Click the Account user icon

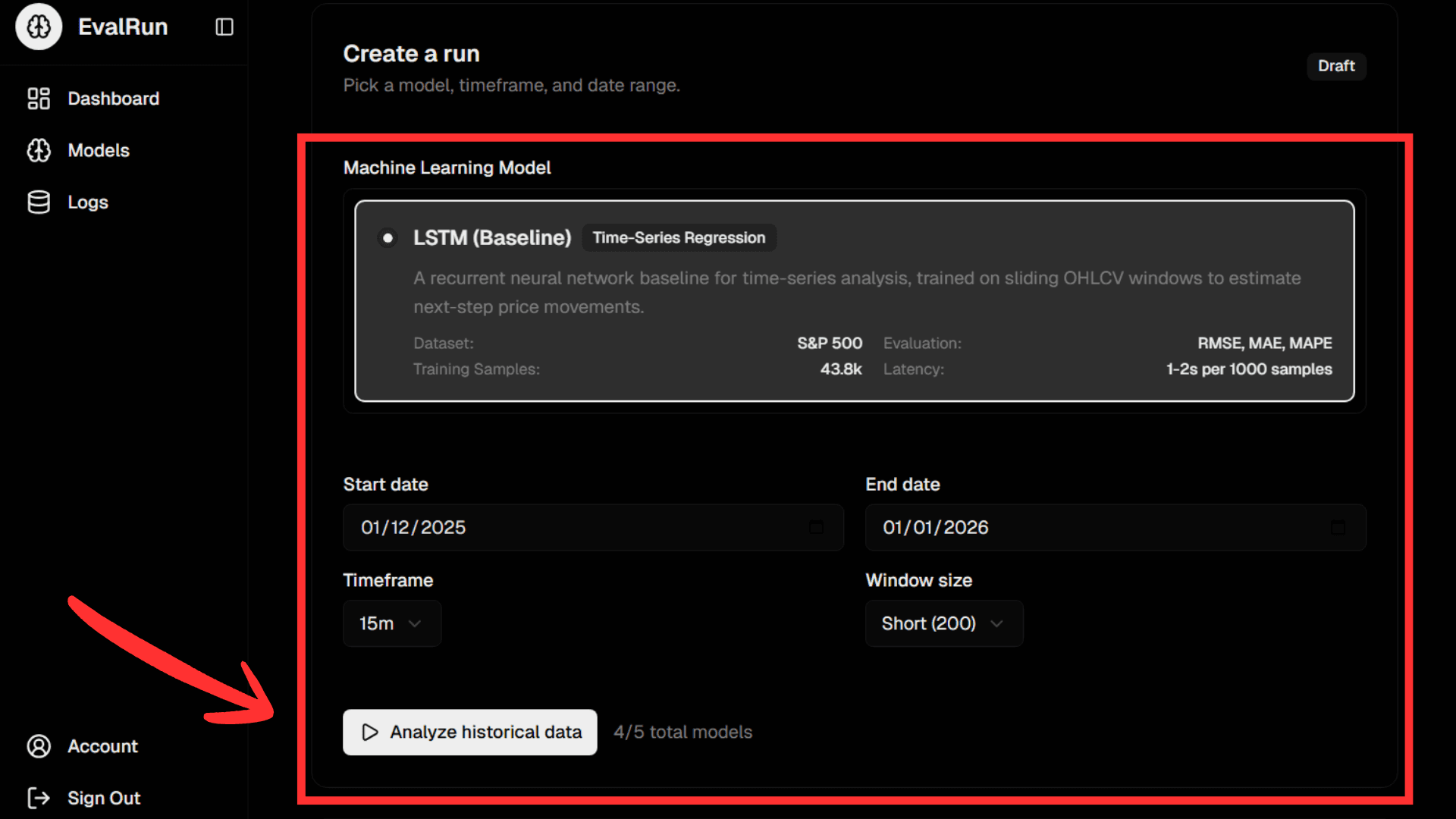tap(39, 746)
